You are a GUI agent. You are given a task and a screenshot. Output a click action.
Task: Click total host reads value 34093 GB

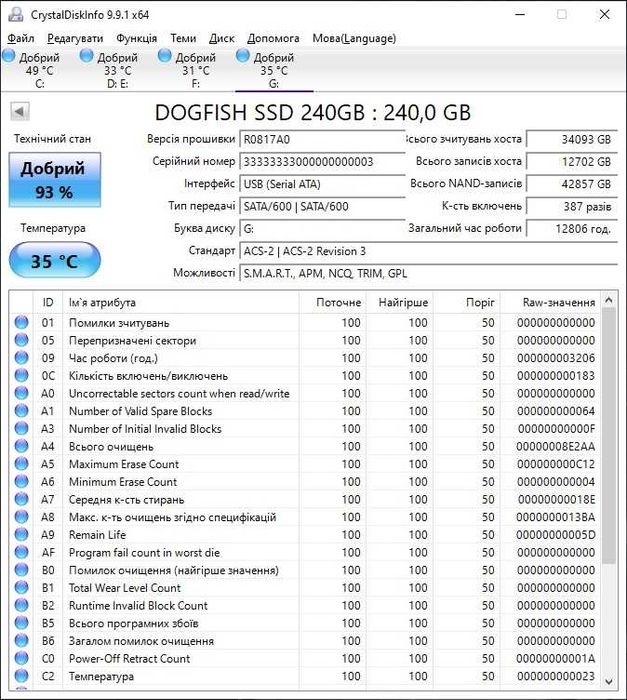point(572,139)
